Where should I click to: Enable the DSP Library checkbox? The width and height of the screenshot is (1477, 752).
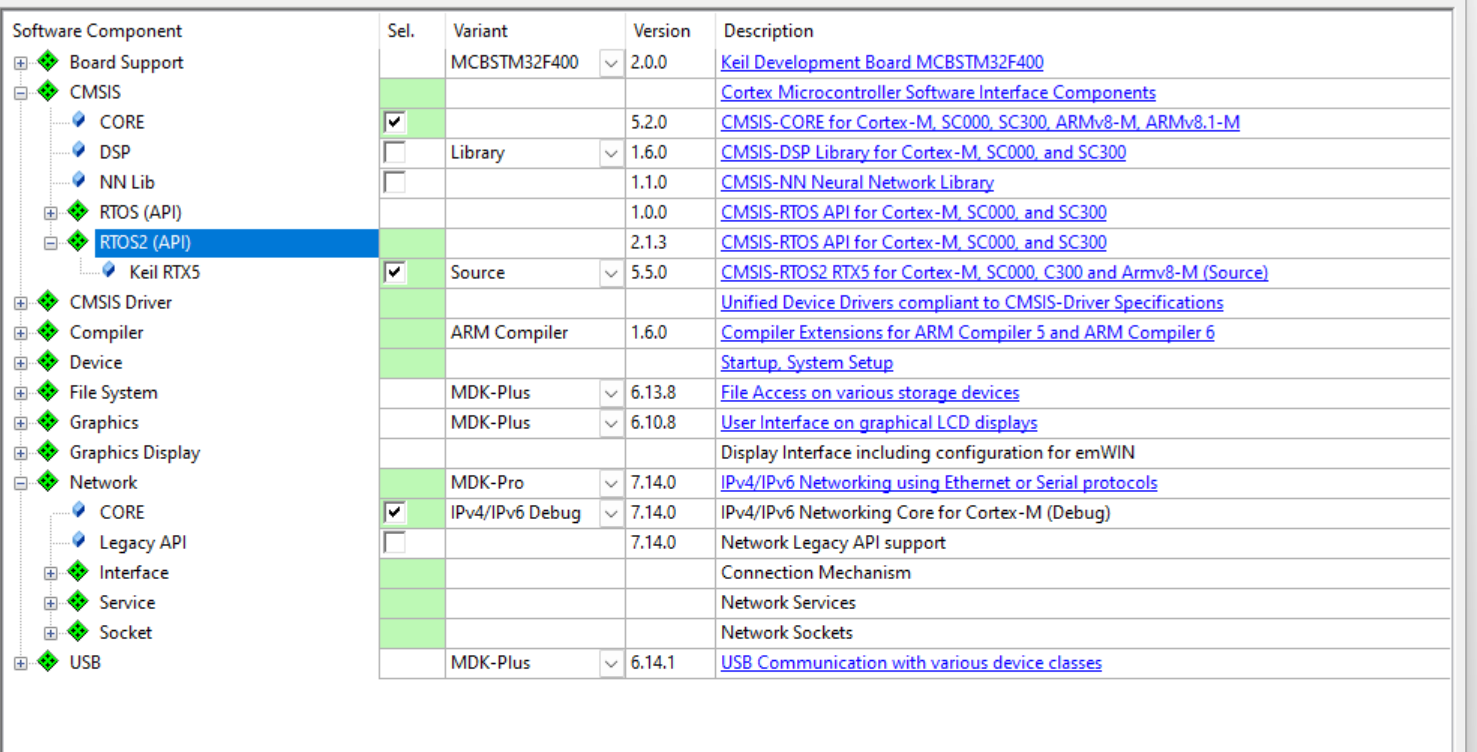click(396, 152)
